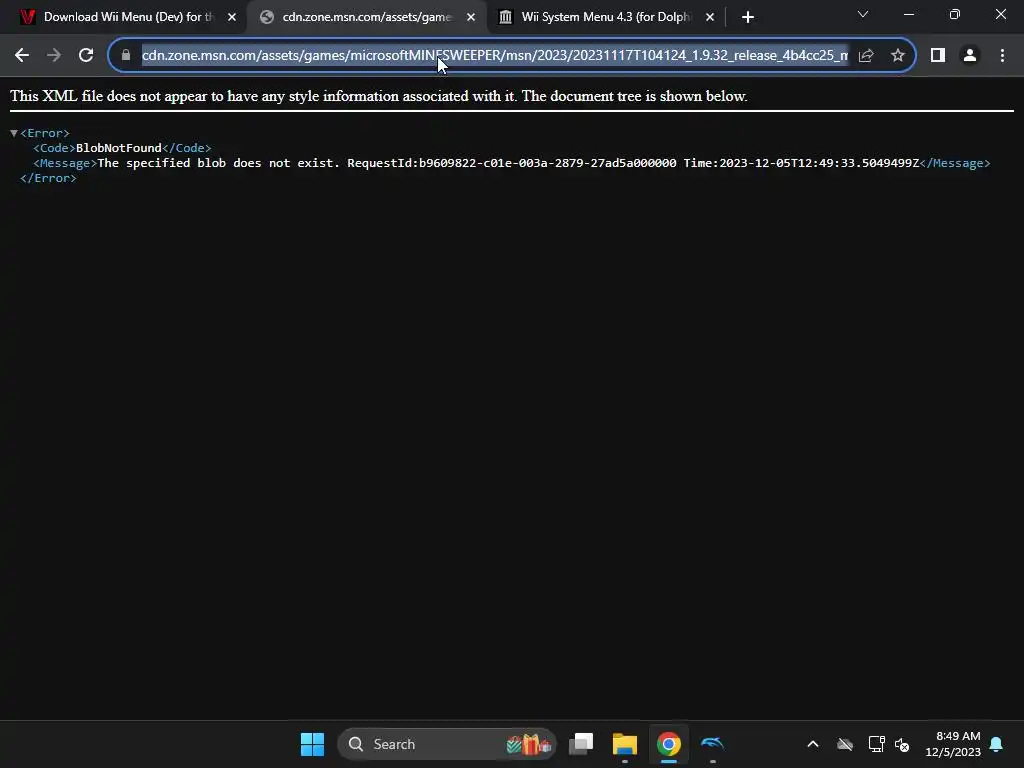This screenshot has height=768, width=1024.
Task: Open the Windows Start menu
Action: [312, 744]
